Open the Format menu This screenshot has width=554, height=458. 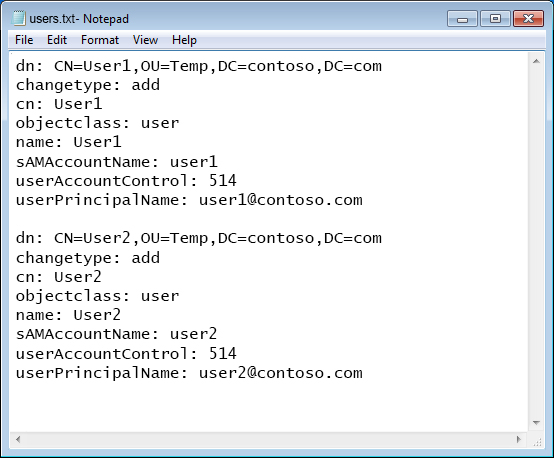pos(100,40)
